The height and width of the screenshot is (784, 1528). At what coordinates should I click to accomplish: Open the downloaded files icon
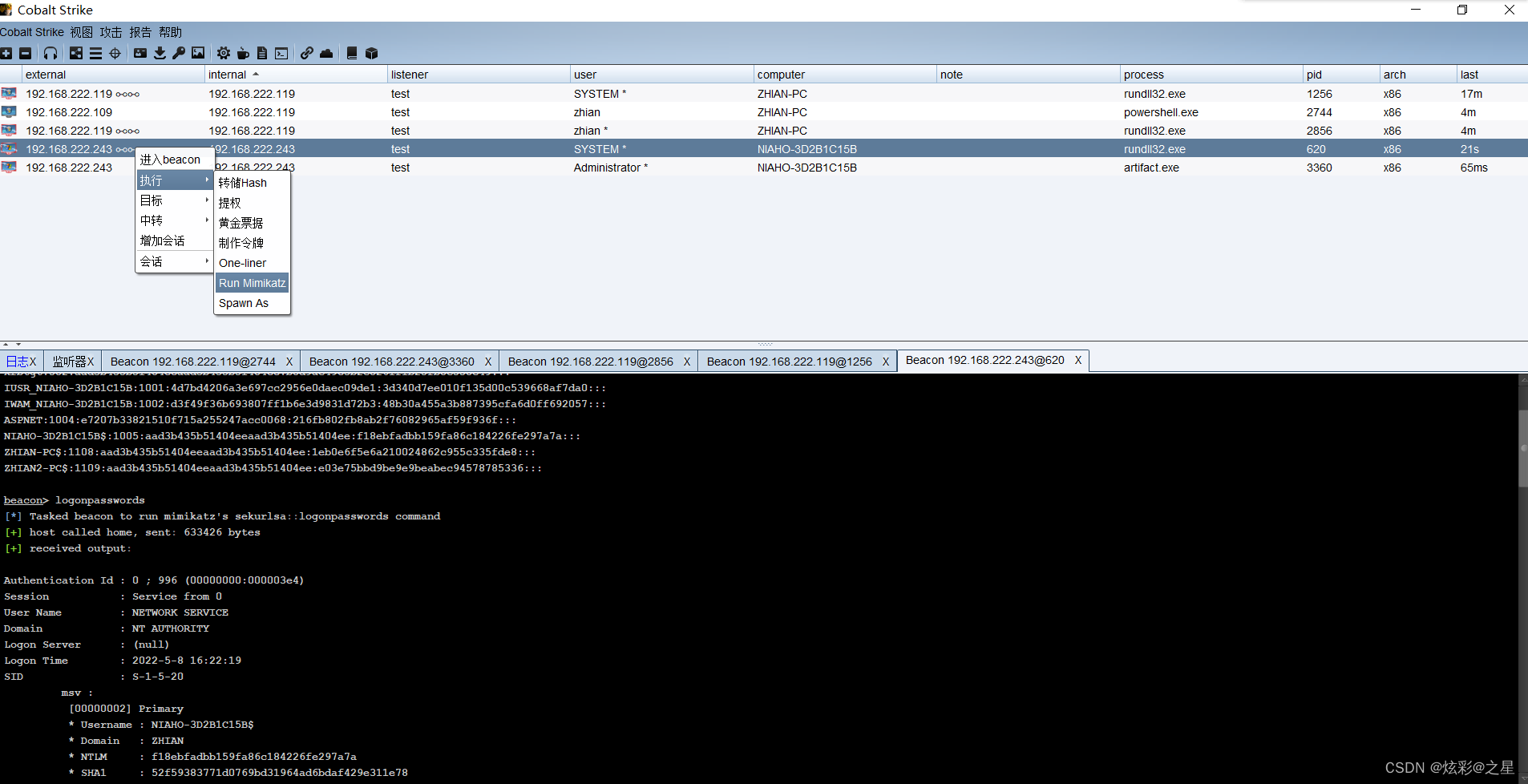point(160,53)
